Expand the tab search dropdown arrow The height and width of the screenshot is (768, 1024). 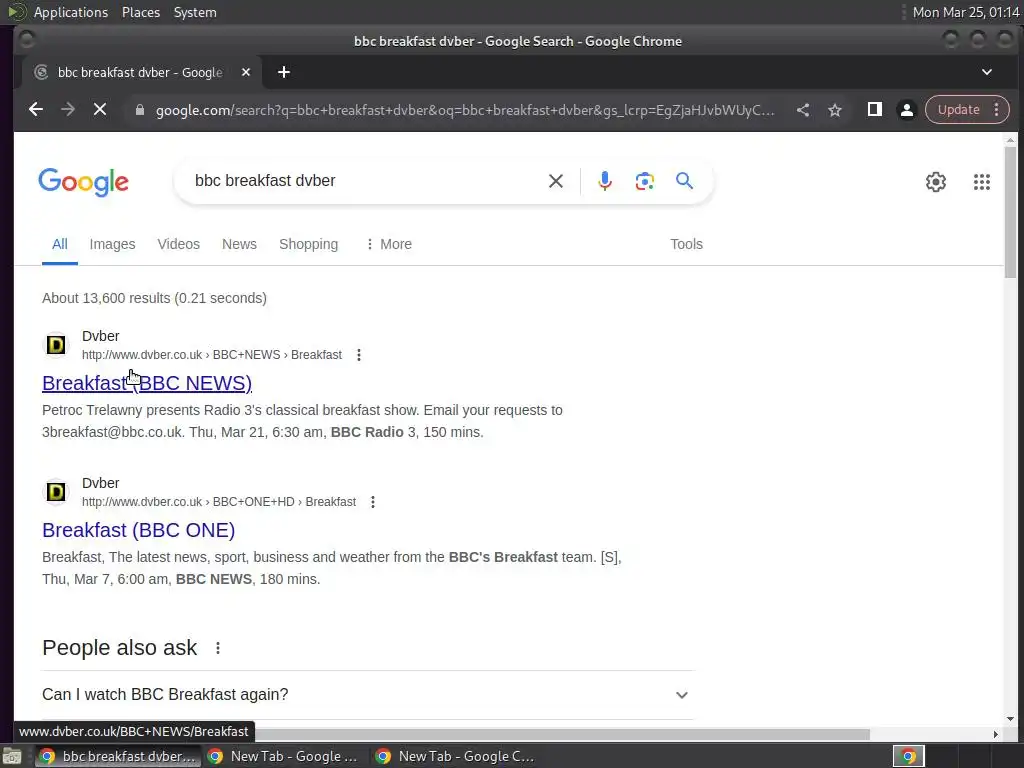[x=987, y=72]
